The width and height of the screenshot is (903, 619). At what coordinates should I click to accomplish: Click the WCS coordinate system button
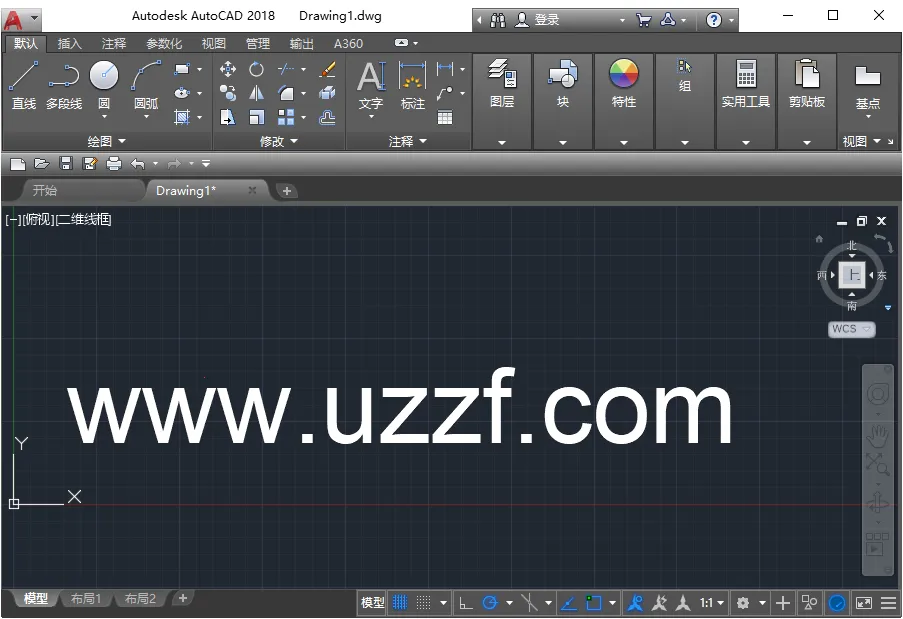click(x=851, y=329)
